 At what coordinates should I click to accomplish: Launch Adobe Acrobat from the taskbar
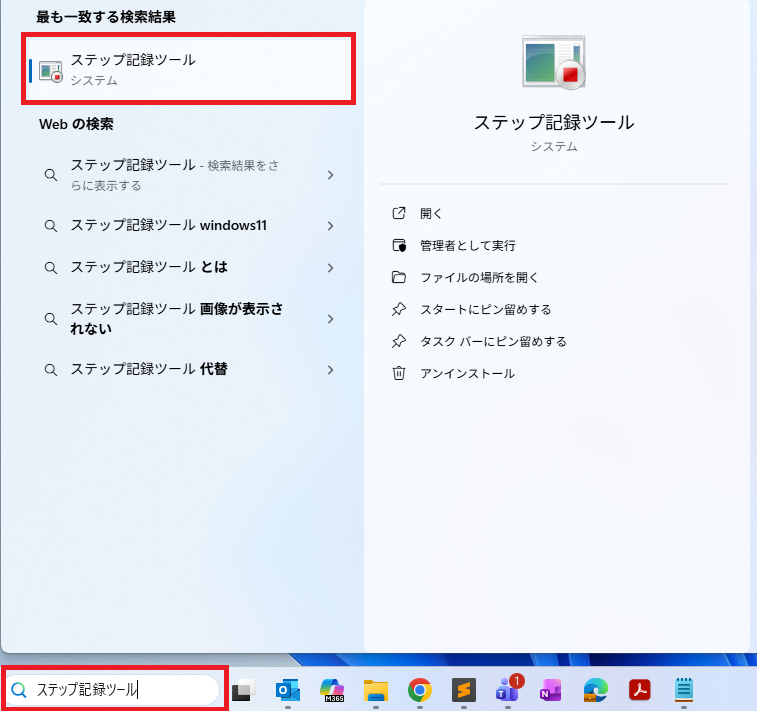tap(639, 690)
